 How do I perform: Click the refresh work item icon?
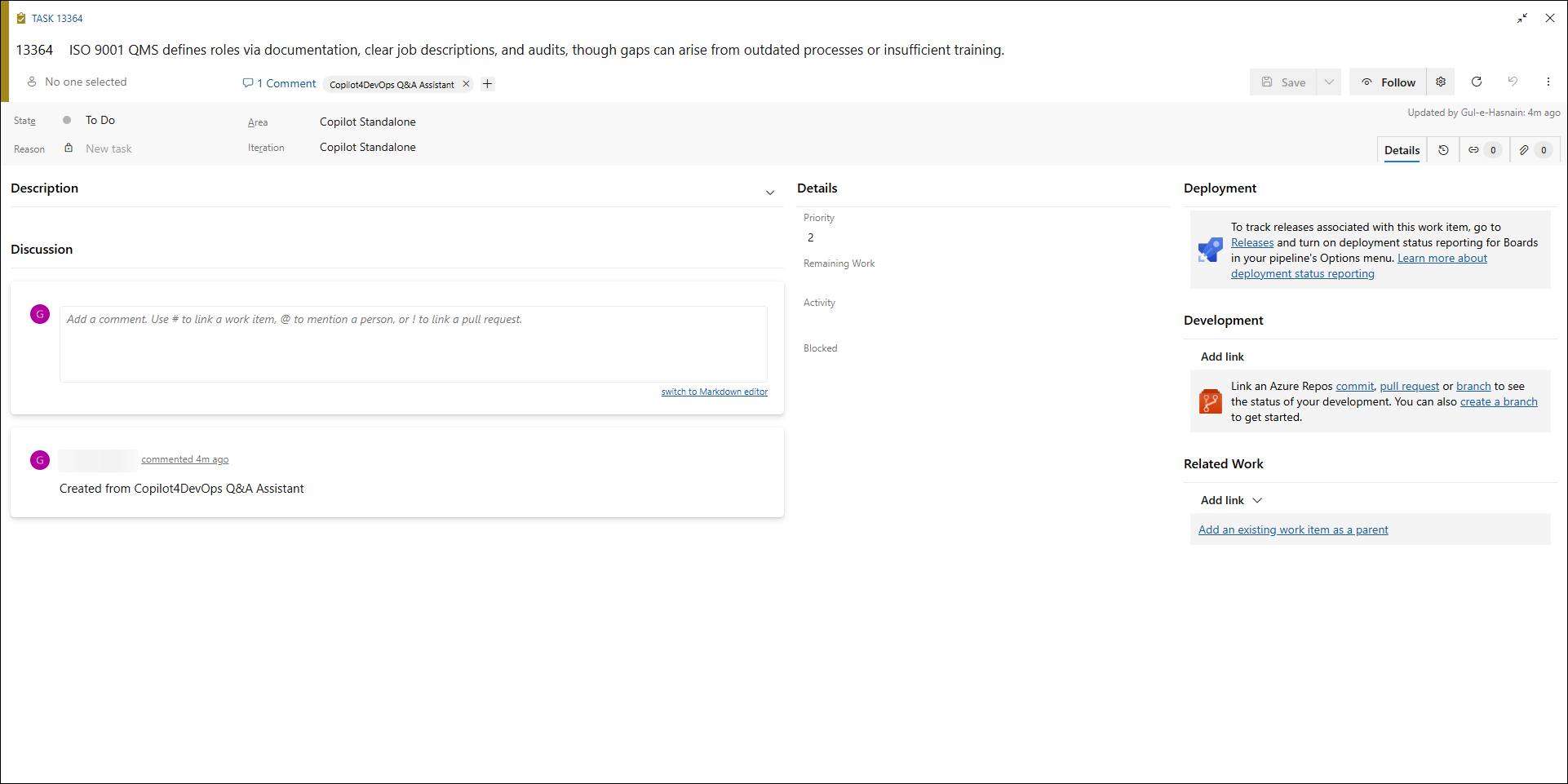click(x=1476, y=82)
